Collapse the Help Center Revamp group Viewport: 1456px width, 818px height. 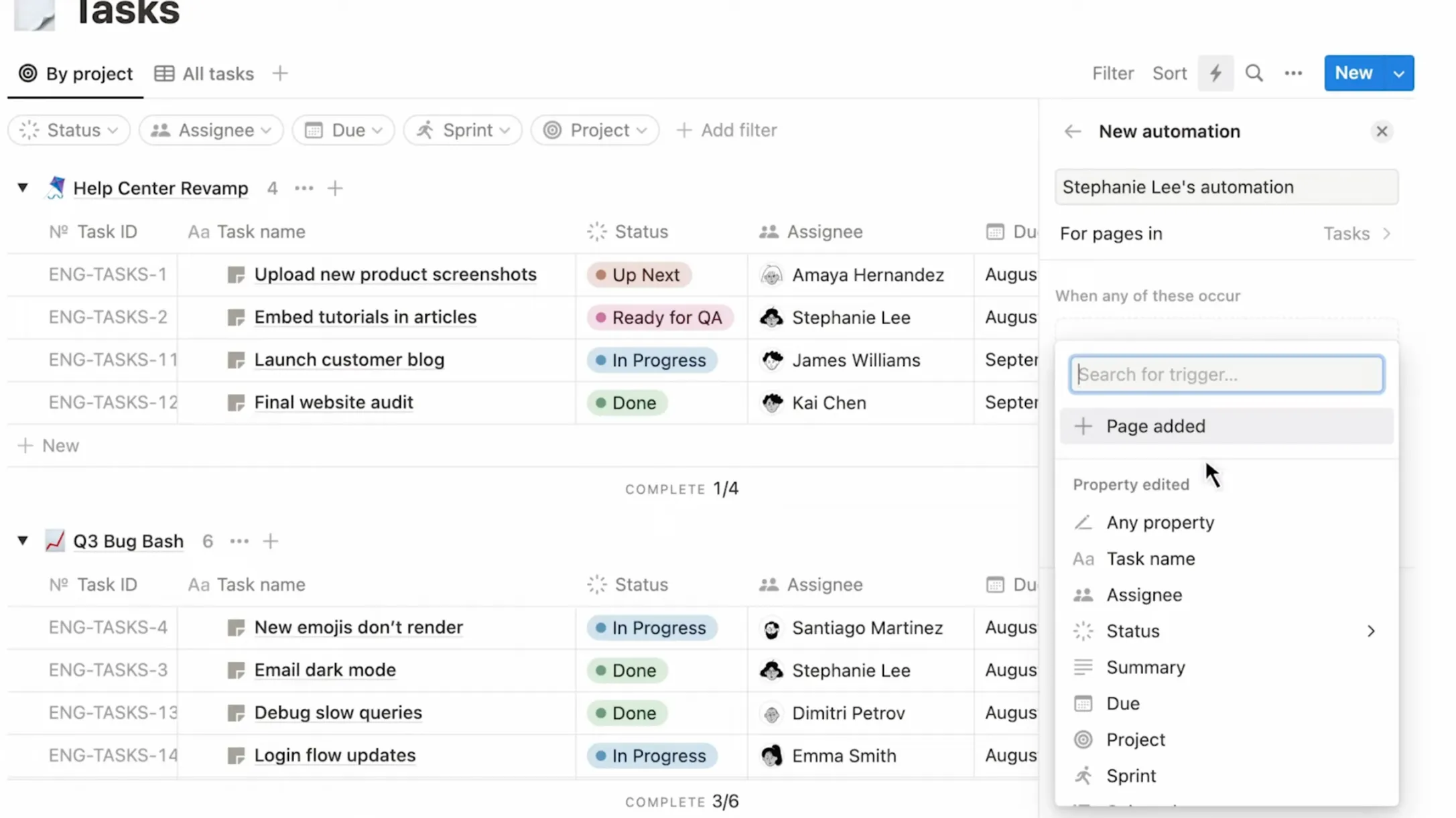click(x=23, y=188)
